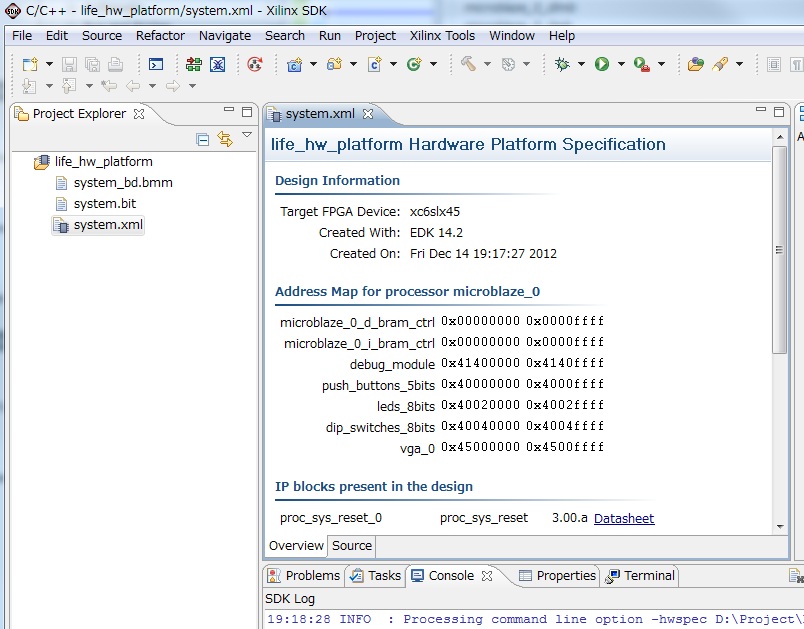Expand the New Source Folder dropdown arrow
This screenshot has height=629, width=804.
353,64
